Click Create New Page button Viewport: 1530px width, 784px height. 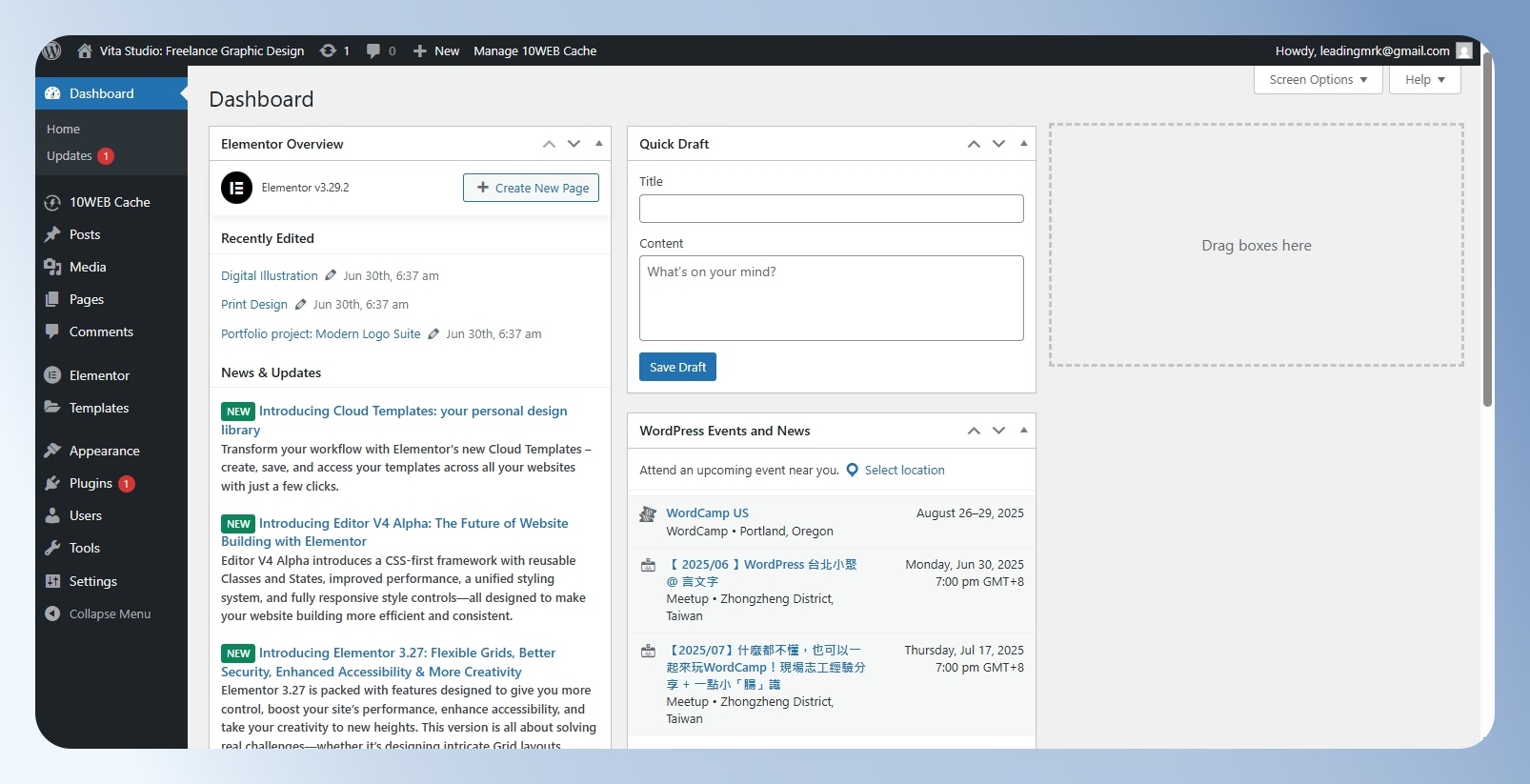[x=531, y=188]
